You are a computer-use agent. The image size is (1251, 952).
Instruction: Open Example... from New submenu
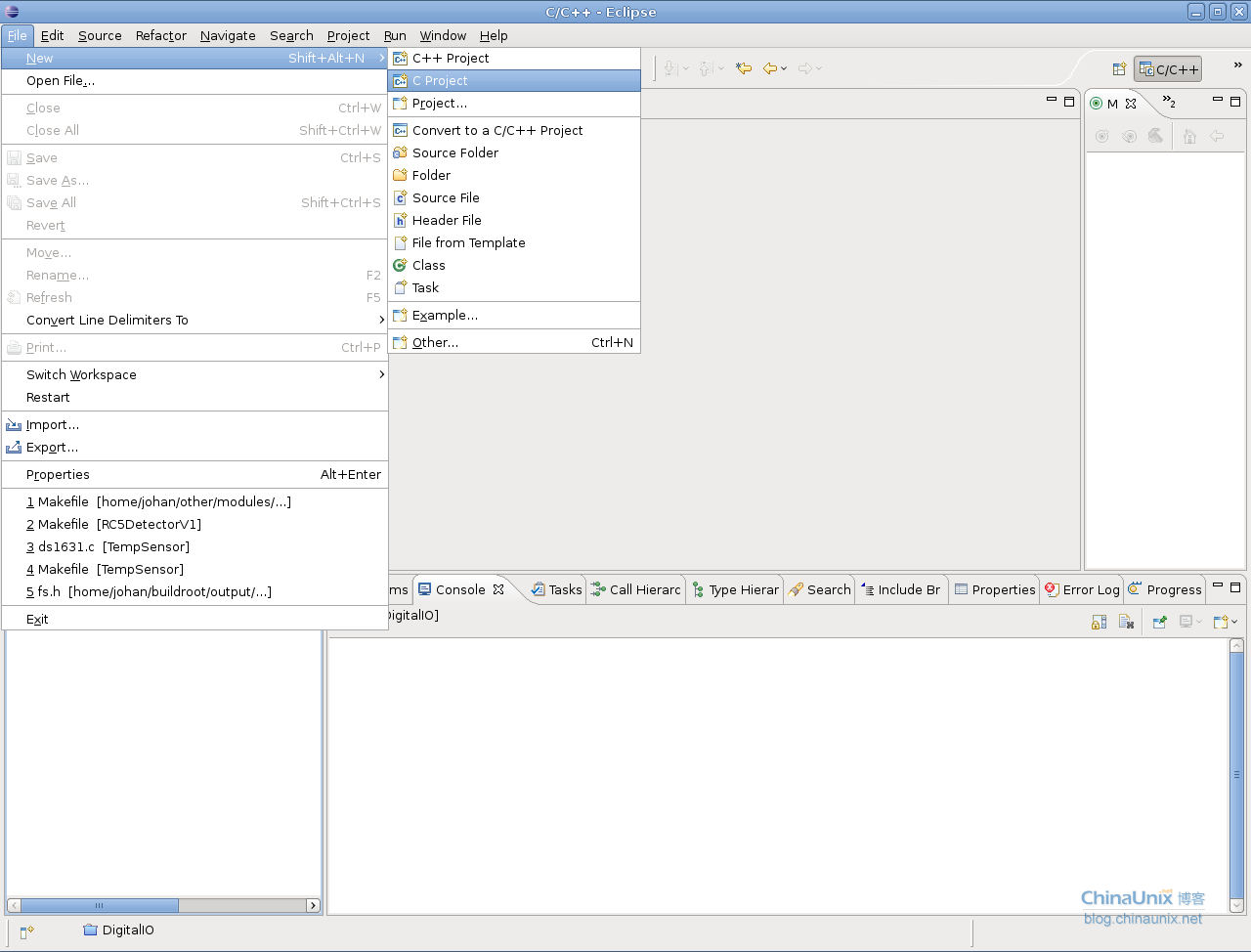(514, 315)
